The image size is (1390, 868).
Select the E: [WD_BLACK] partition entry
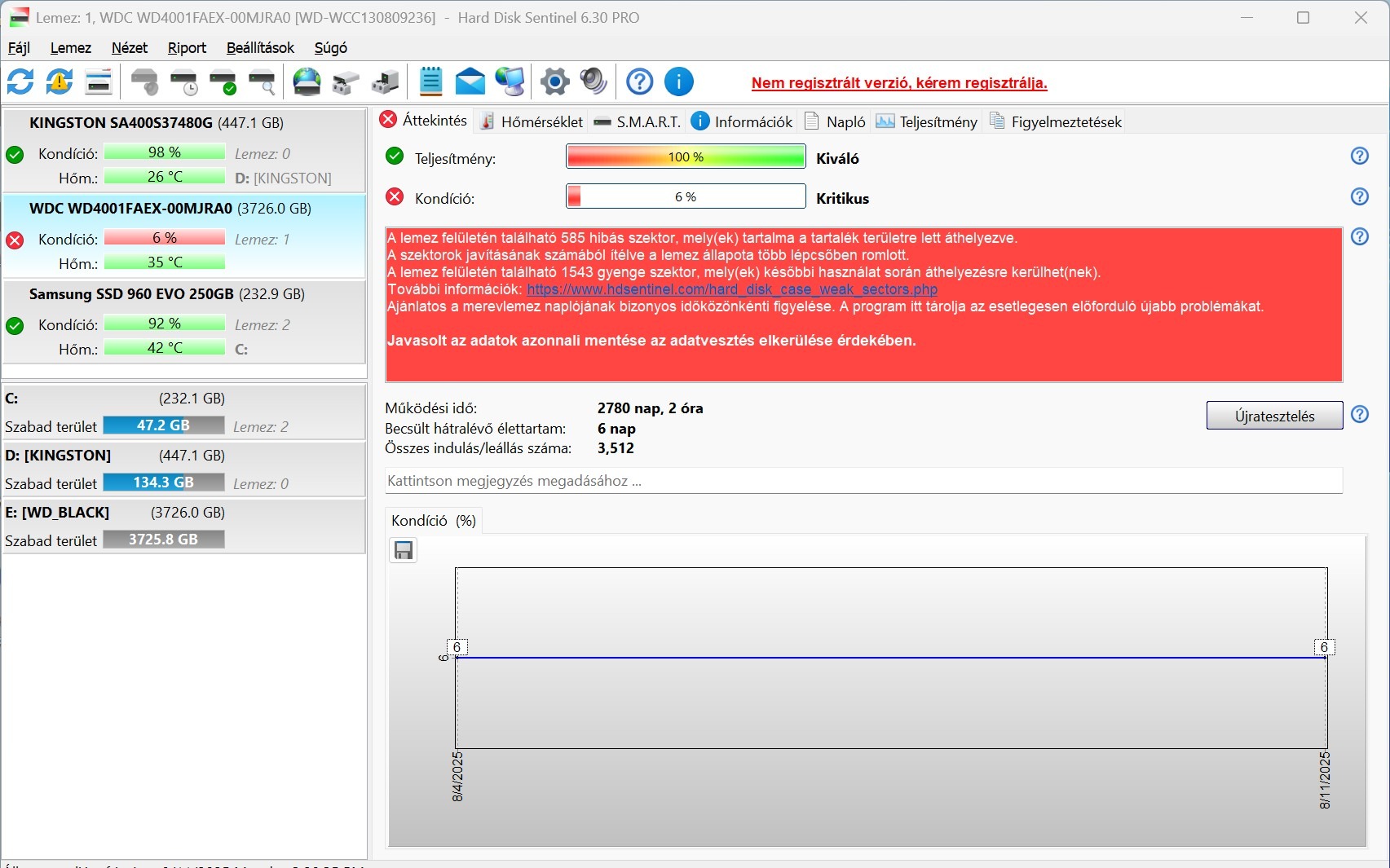tap(184, 526)
